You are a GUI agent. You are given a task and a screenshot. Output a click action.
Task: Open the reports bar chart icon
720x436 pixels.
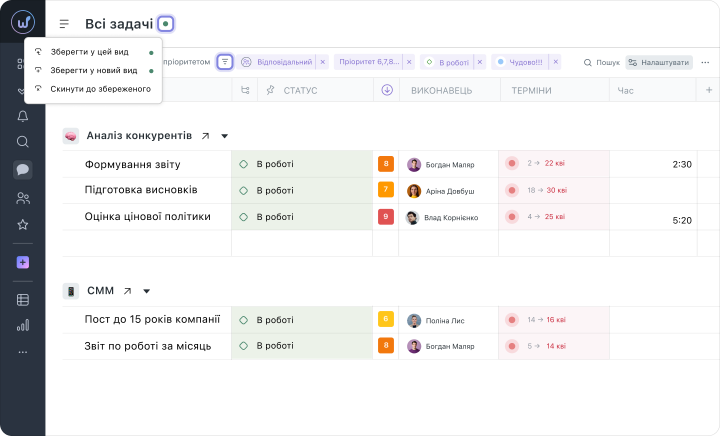22,325
